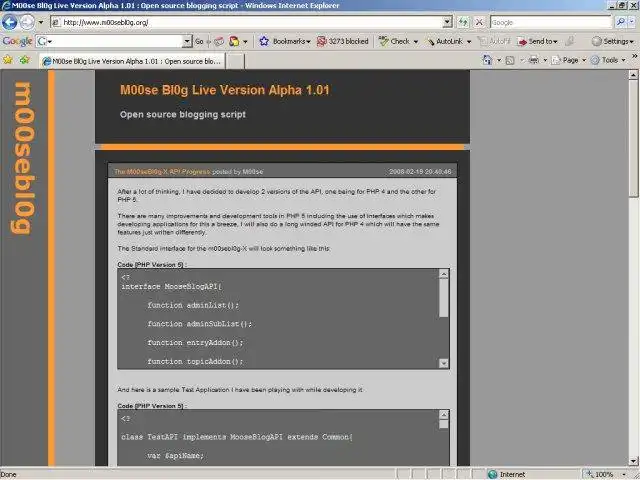Viewport: 640px width, 480px height.
Task: Select the M00se Bl0g Live Version tab
Action: 132,61
